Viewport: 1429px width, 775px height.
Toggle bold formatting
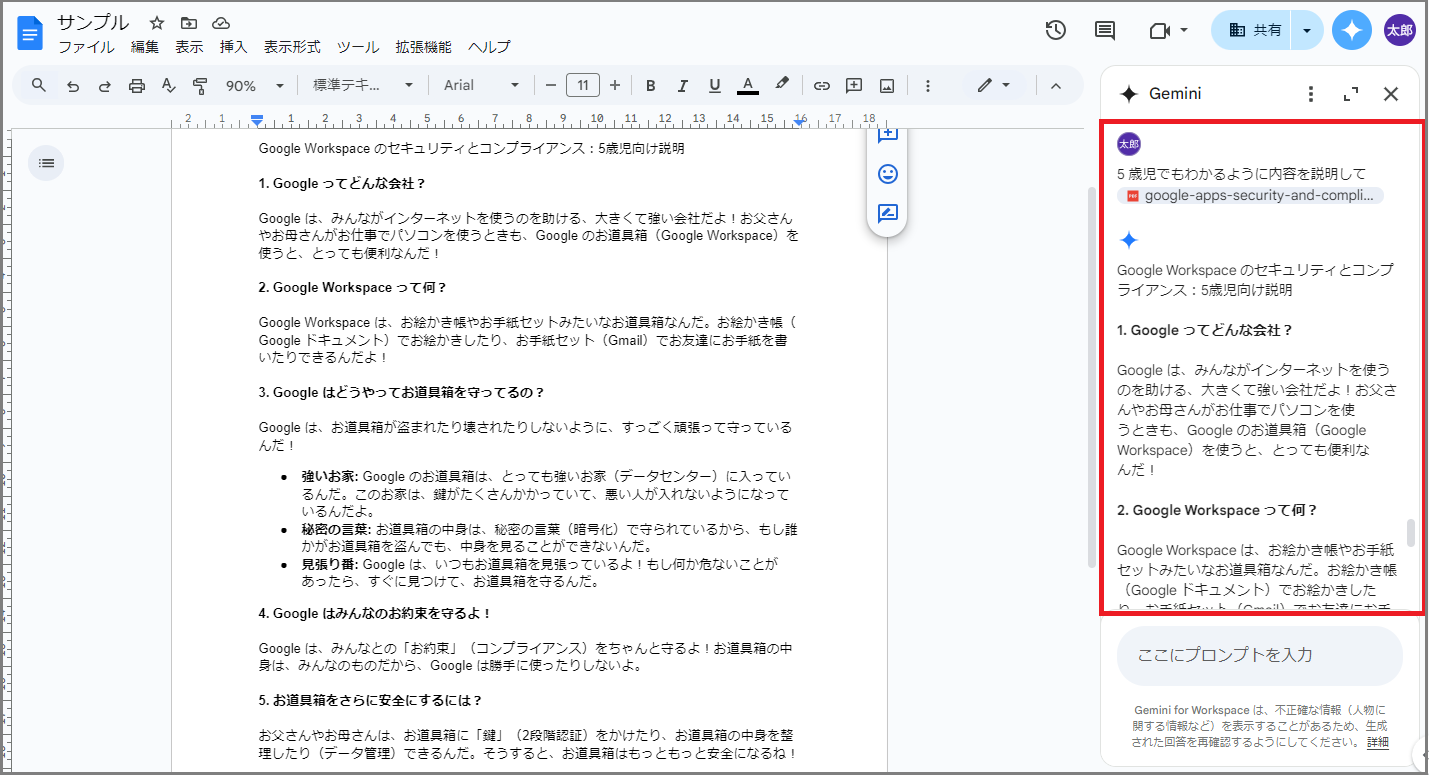coord(651,86)
